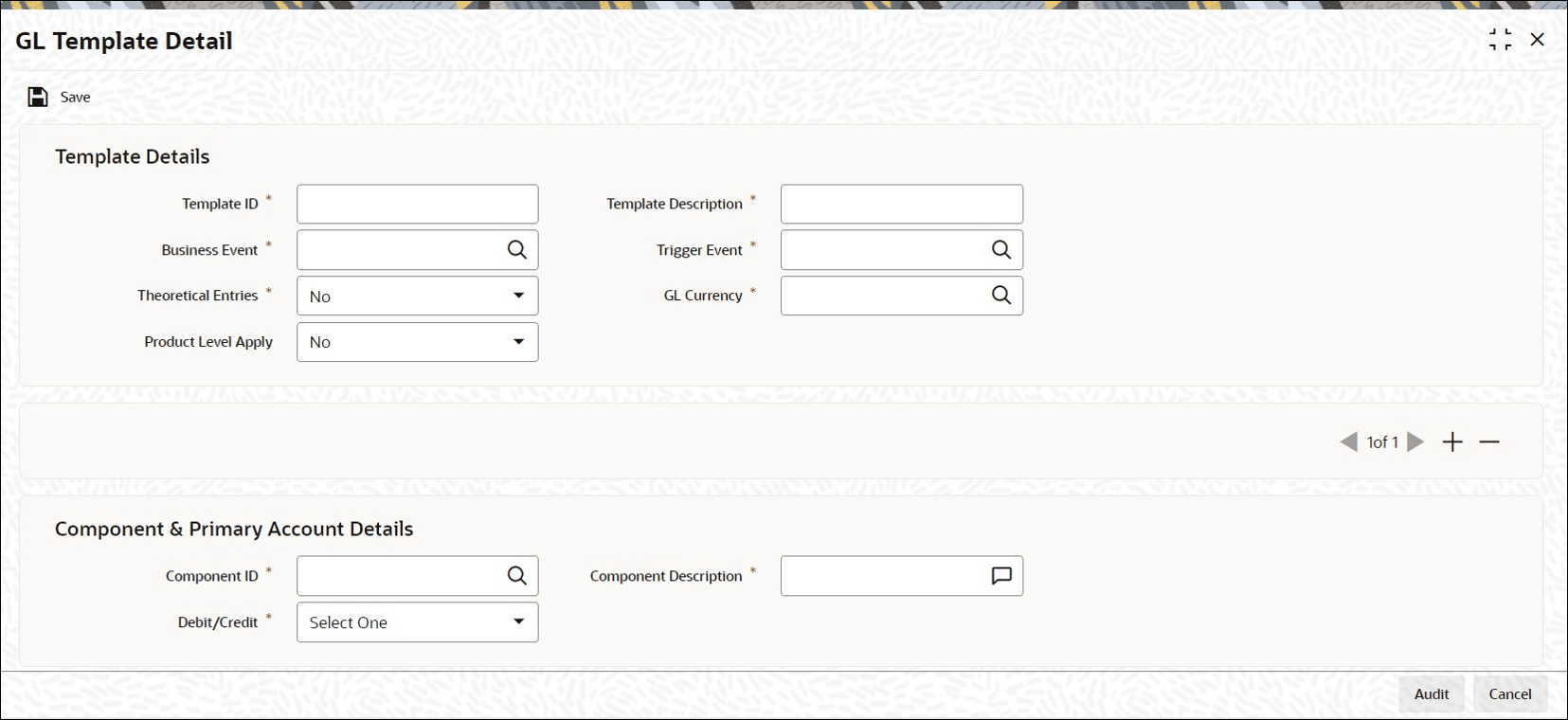This screenshot has width=1568, height=720.
Task: Click the Product Level Apply label
Action: click(x=208, y=342)
